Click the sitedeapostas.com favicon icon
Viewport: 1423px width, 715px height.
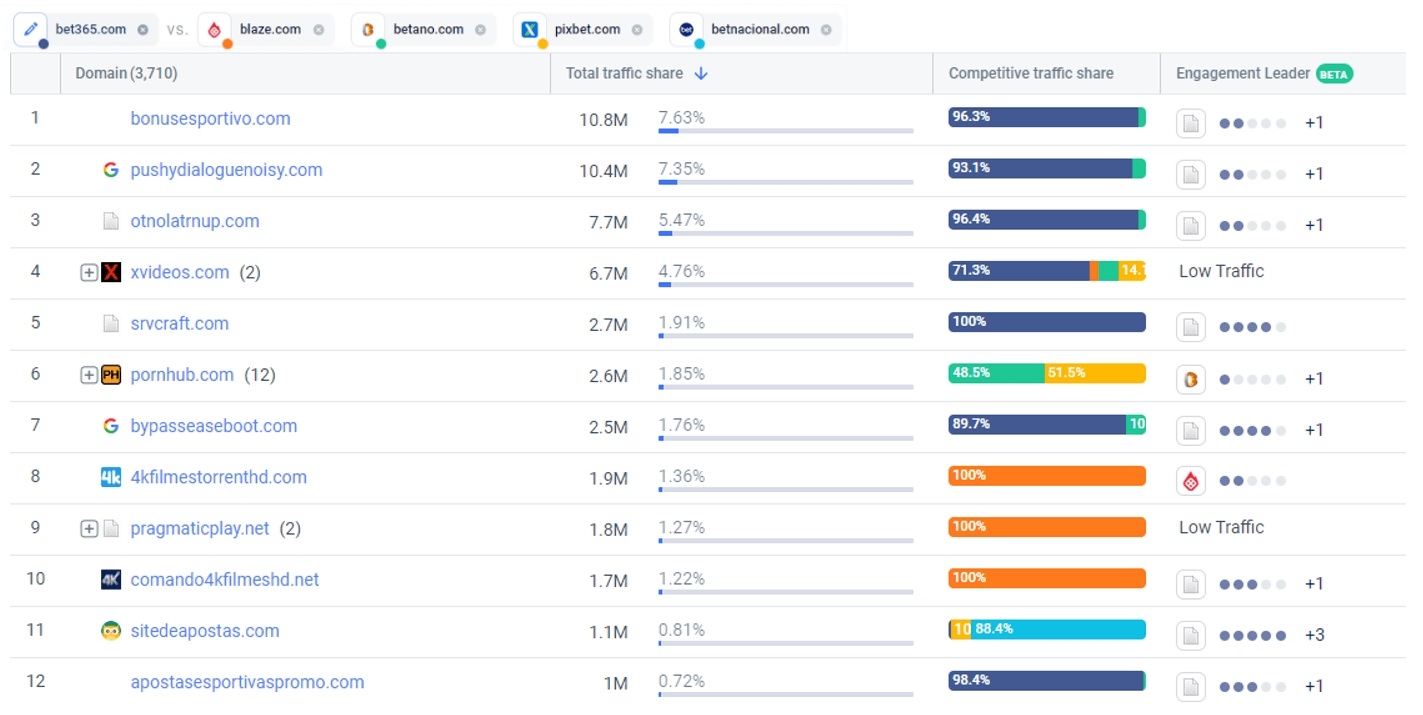[111, 631]
